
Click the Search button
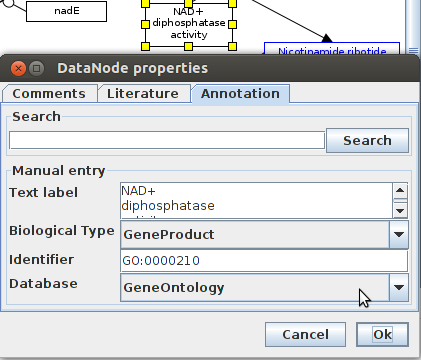[367, 140]
